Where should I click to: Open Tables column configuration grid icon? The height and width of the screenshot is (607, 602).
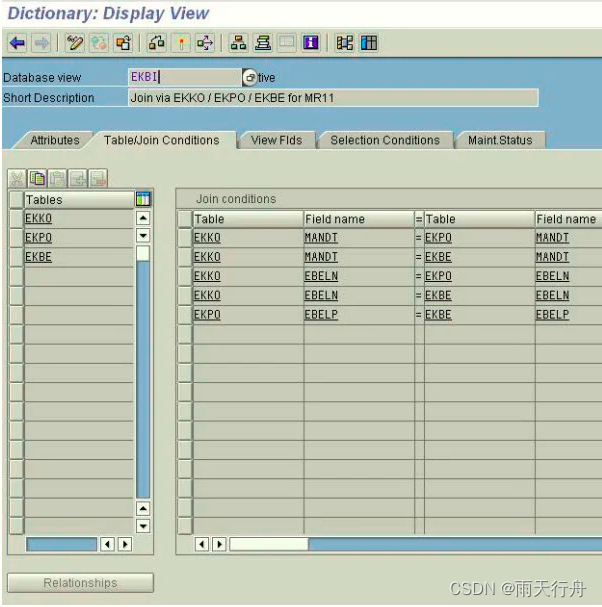pyautogui.click(x=143, y=199)
